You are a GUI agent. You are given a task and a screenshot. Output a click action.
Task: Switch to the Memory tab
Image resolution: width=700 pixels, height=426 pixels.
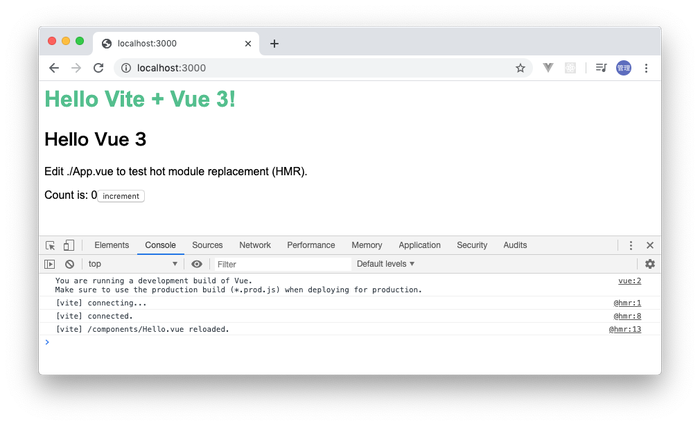point(367,245)
